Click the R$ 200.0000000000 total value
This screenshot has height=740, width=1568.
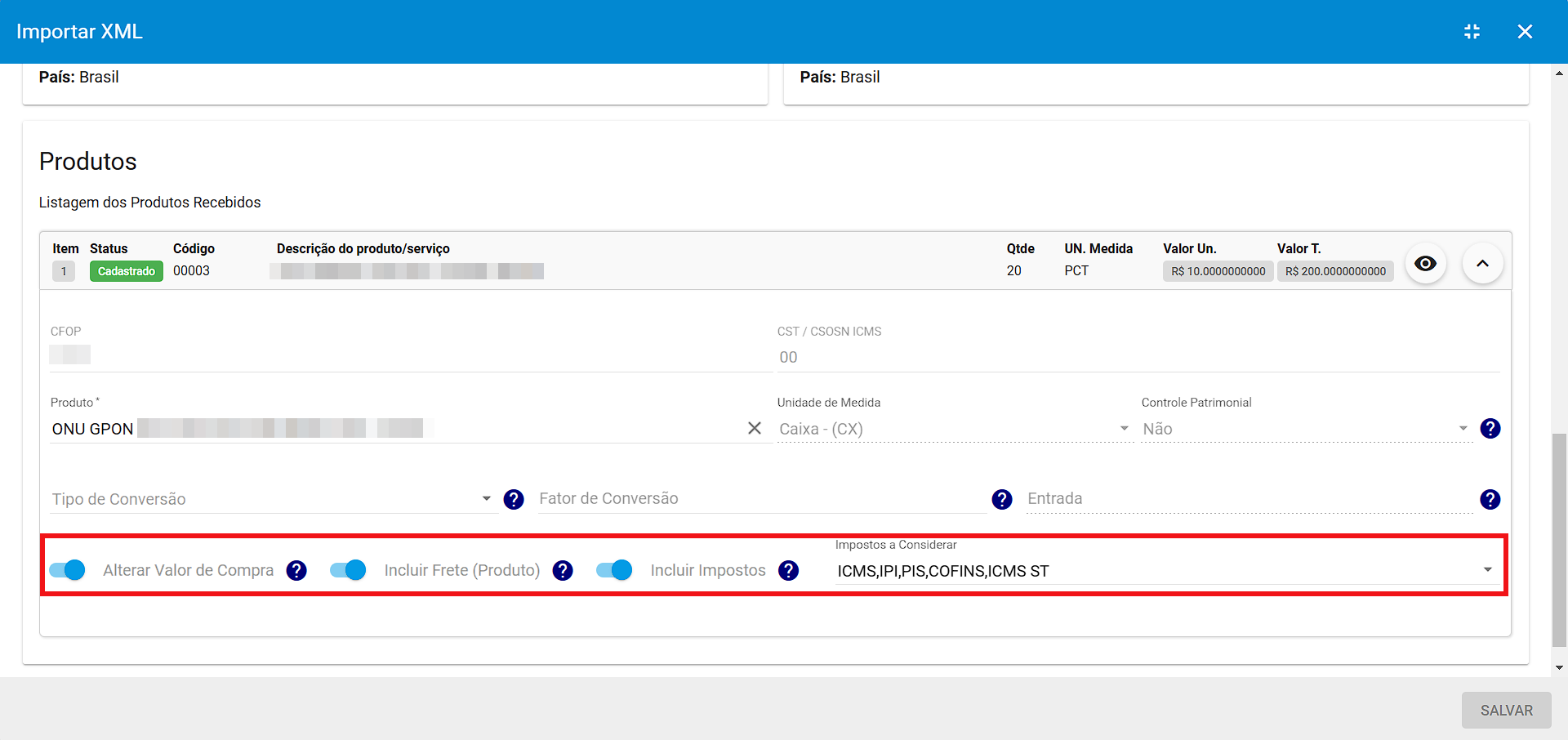1335,271
